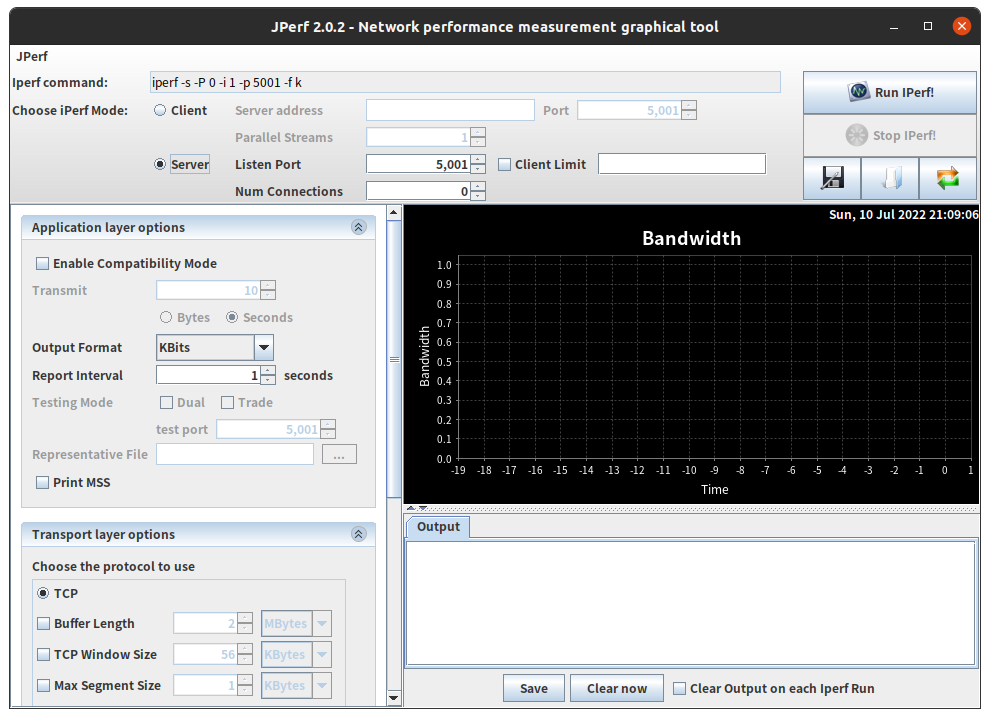Increase the Report Interval seconds
The width and height of the screenshot is (990, 718).
[268, 371]
